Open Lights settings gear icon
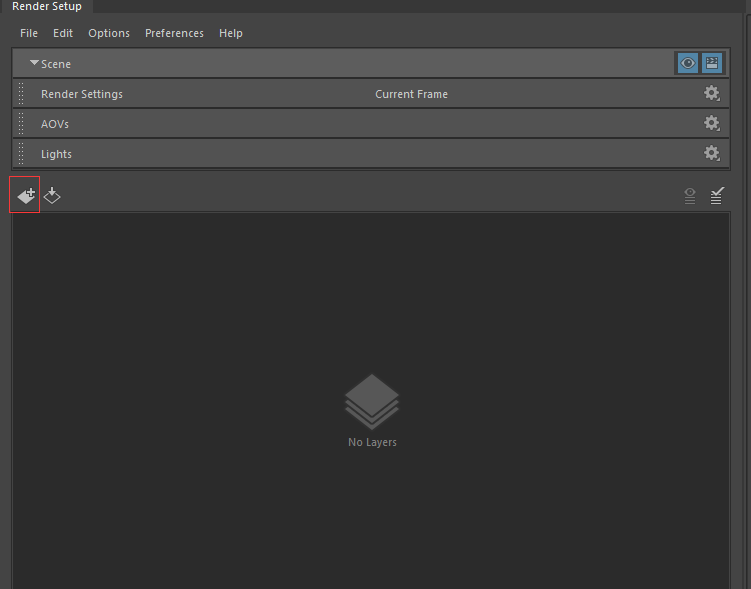Viewport: 751px width, 589px height. 711,154
